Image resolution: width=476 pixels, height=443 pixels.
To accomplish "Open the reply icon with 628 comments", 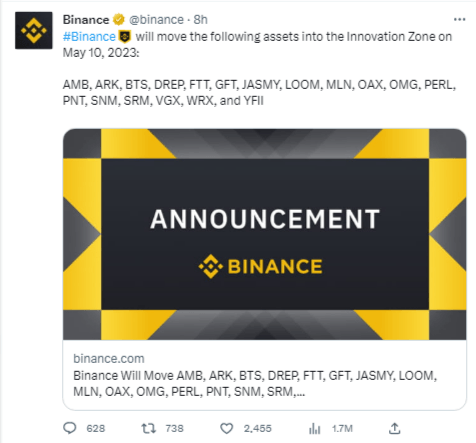I will click(70, 428).
